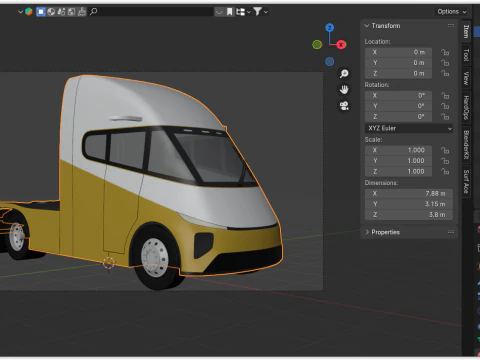The image size is (480, 360).
Task: Open the Options dropdown
Action: tap(452, 12)
